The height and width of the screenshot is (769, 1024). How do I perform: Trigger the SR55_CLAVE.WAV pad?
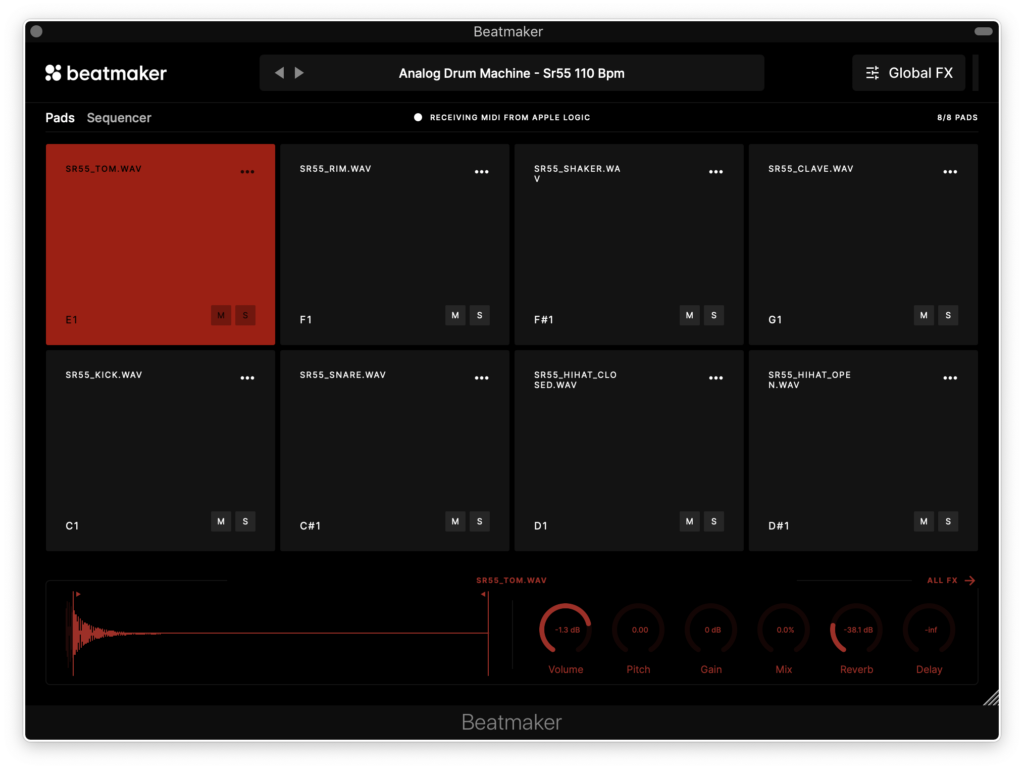[863, 244]
